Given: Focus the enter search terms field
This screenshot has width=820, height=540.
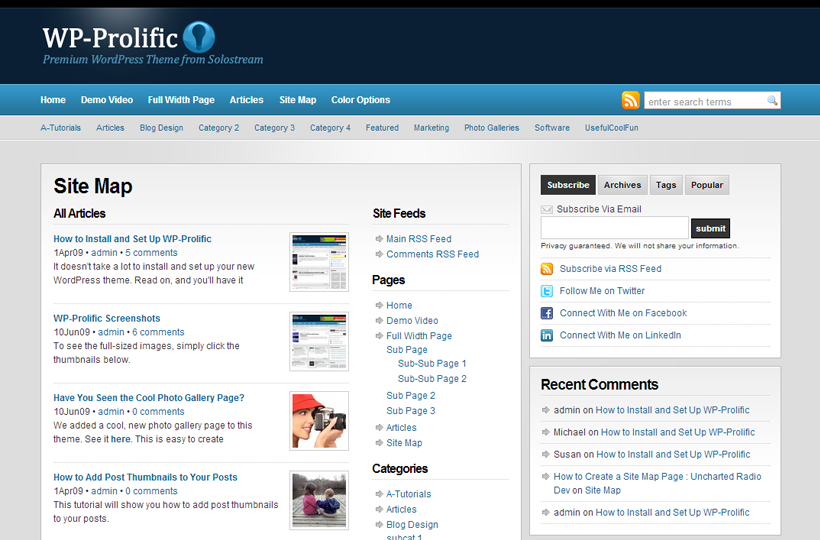Looking at the screenshot, I should [x=705, y=100].
